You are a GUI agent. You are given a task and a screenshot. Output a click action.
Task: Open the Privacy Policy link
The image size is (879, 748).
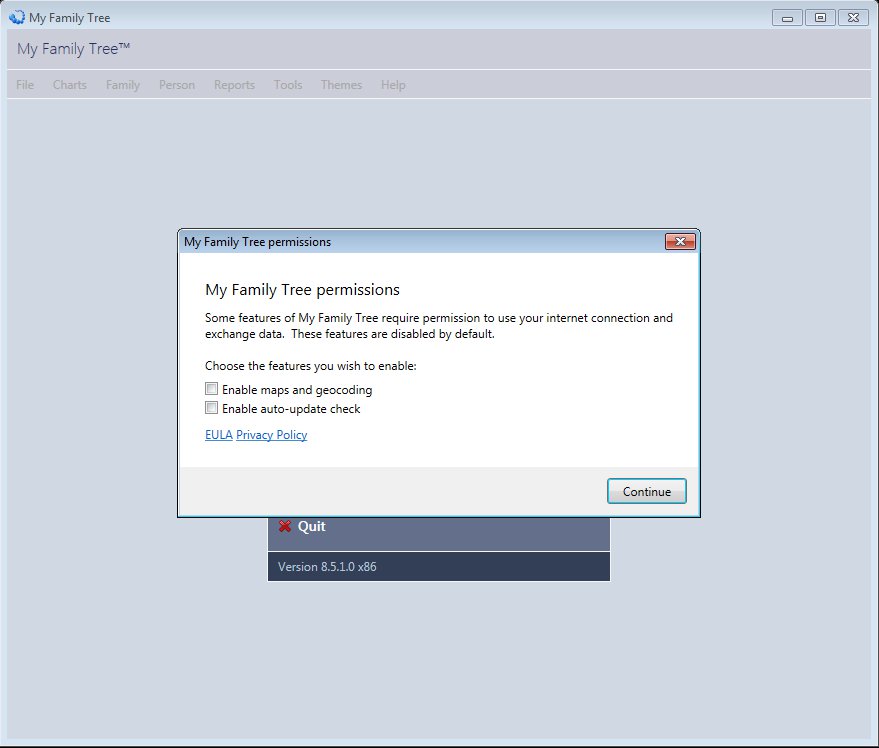click(x=271, y=435)
